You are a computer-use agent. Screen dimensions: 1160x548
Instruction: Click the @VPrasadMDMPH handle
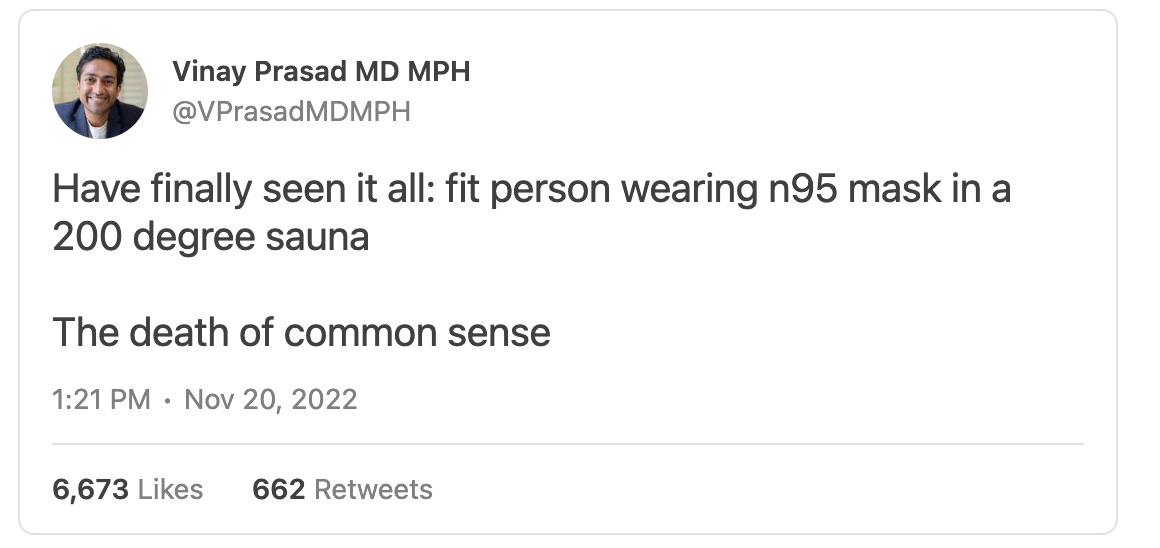pyautogui.click(x=291, y=111)
